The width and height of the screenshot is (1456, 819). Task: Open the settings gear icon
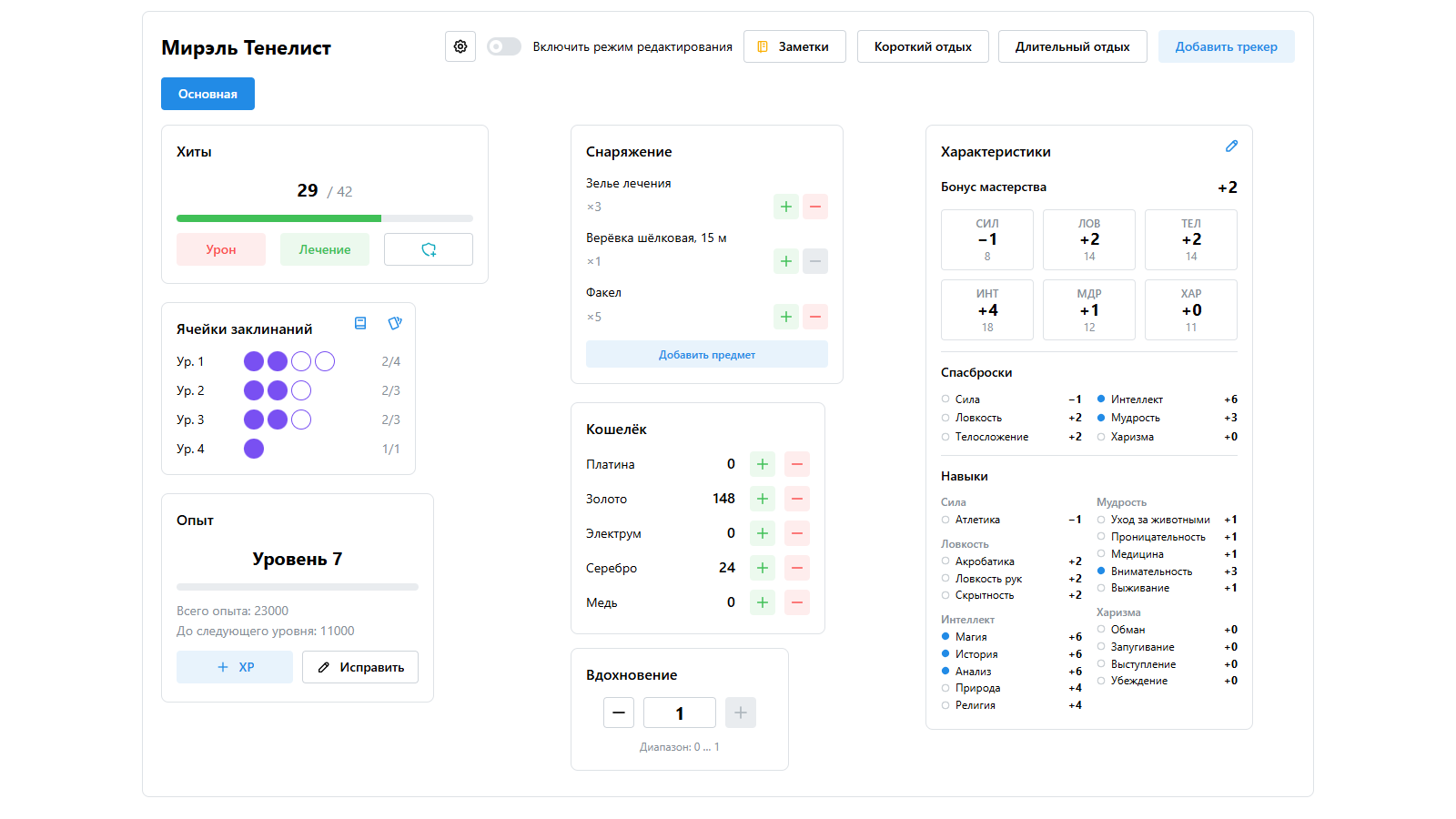point(460,46)
